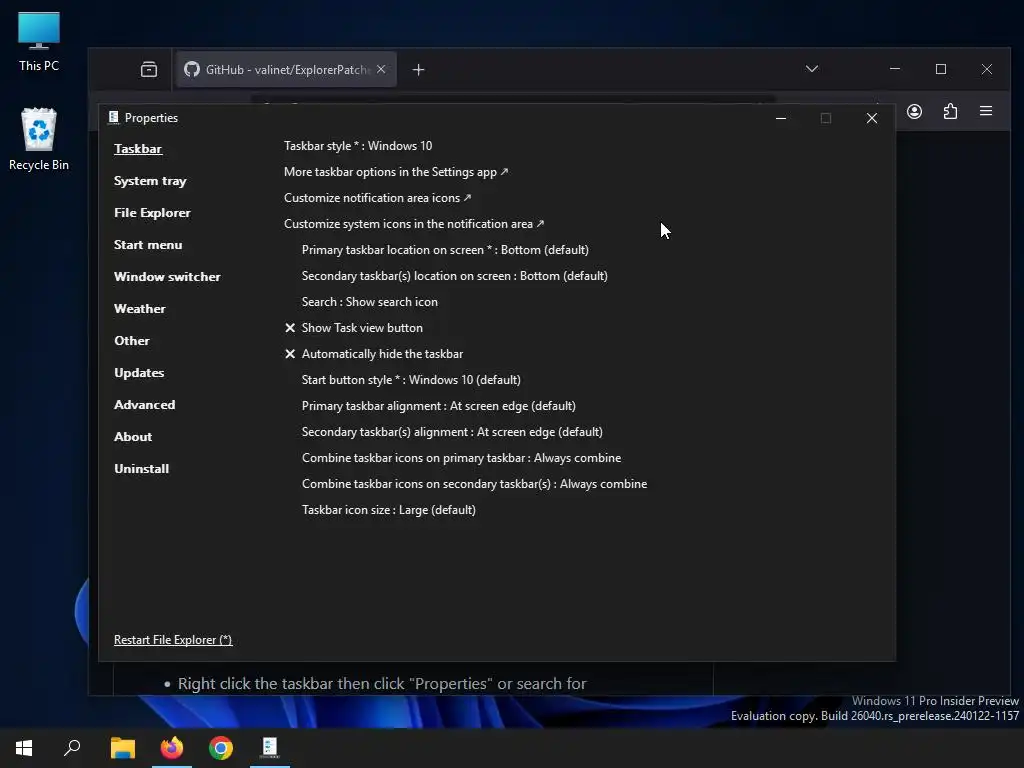Change Secondary taskbar(s) location on screen

[x=455, y=276]
